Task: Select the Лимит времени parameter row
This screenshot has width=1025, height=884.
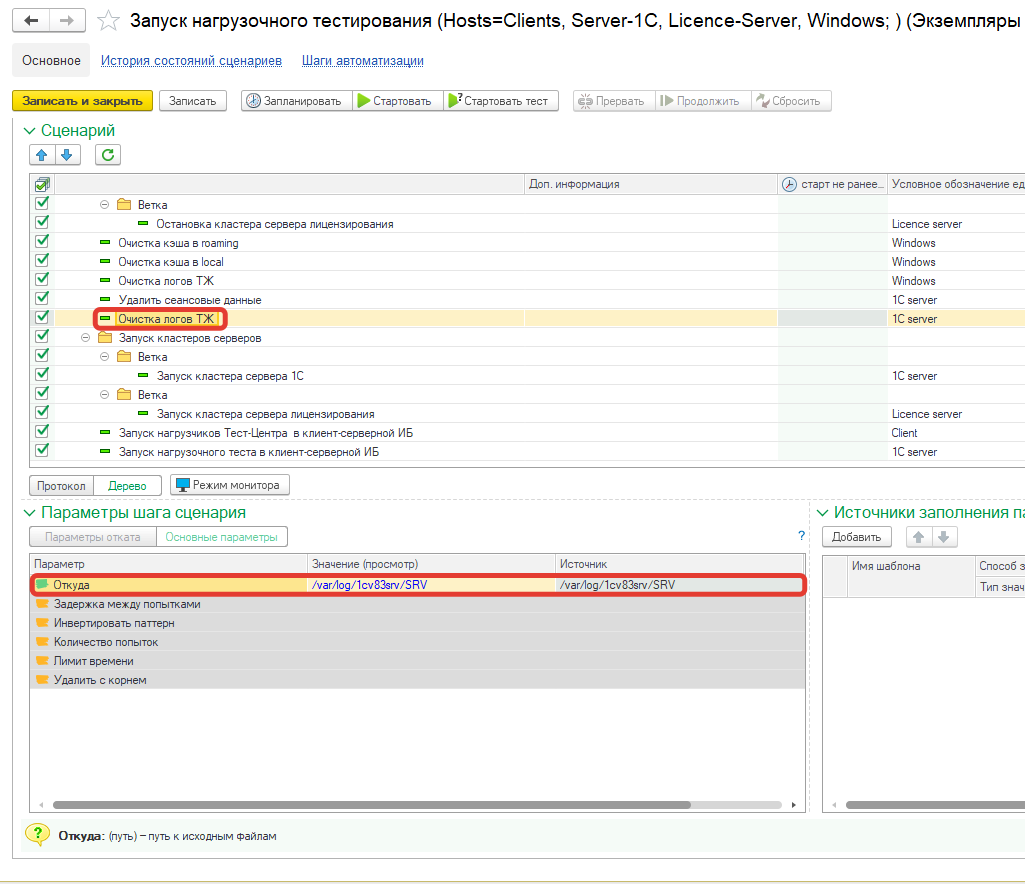Action: click(x=92, y=661)
